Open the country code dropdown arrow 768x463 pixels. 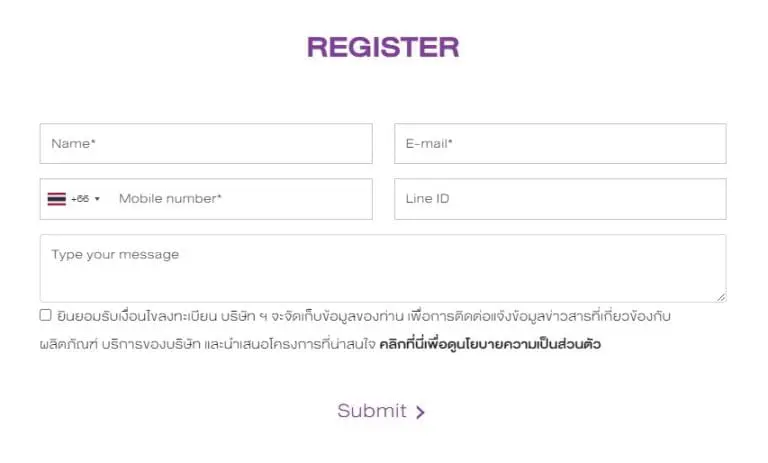97,199
